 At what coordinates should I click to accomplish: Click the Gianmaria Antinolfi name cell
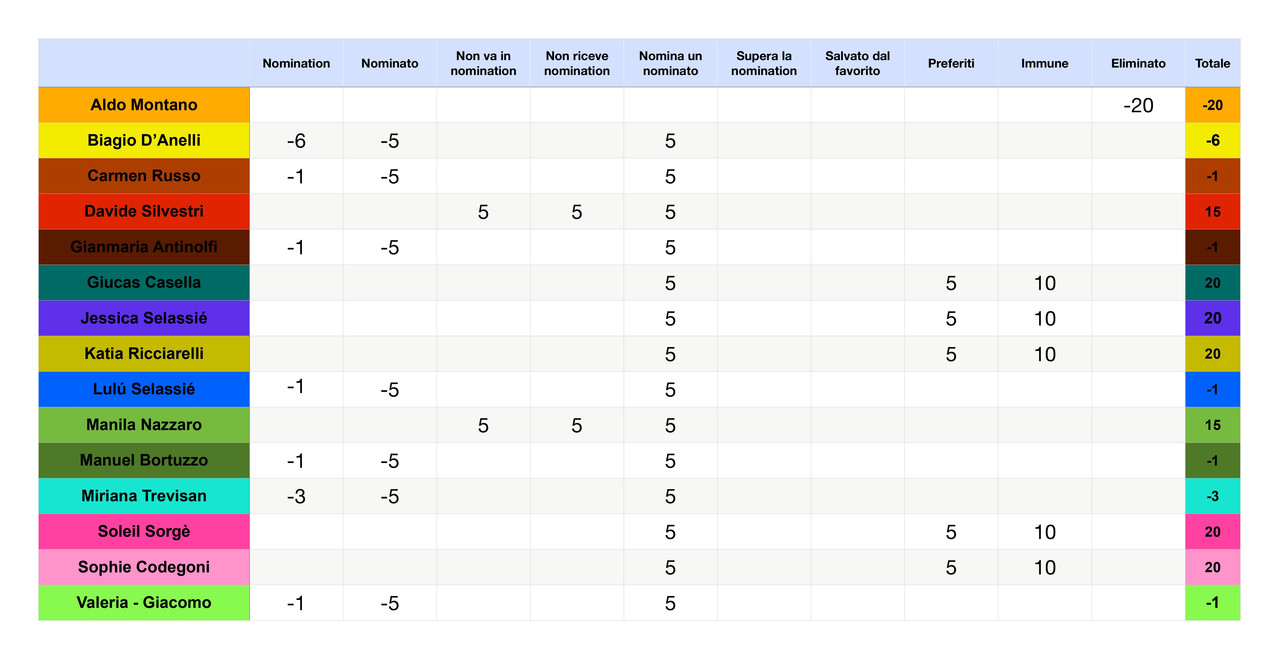point(144,247)
